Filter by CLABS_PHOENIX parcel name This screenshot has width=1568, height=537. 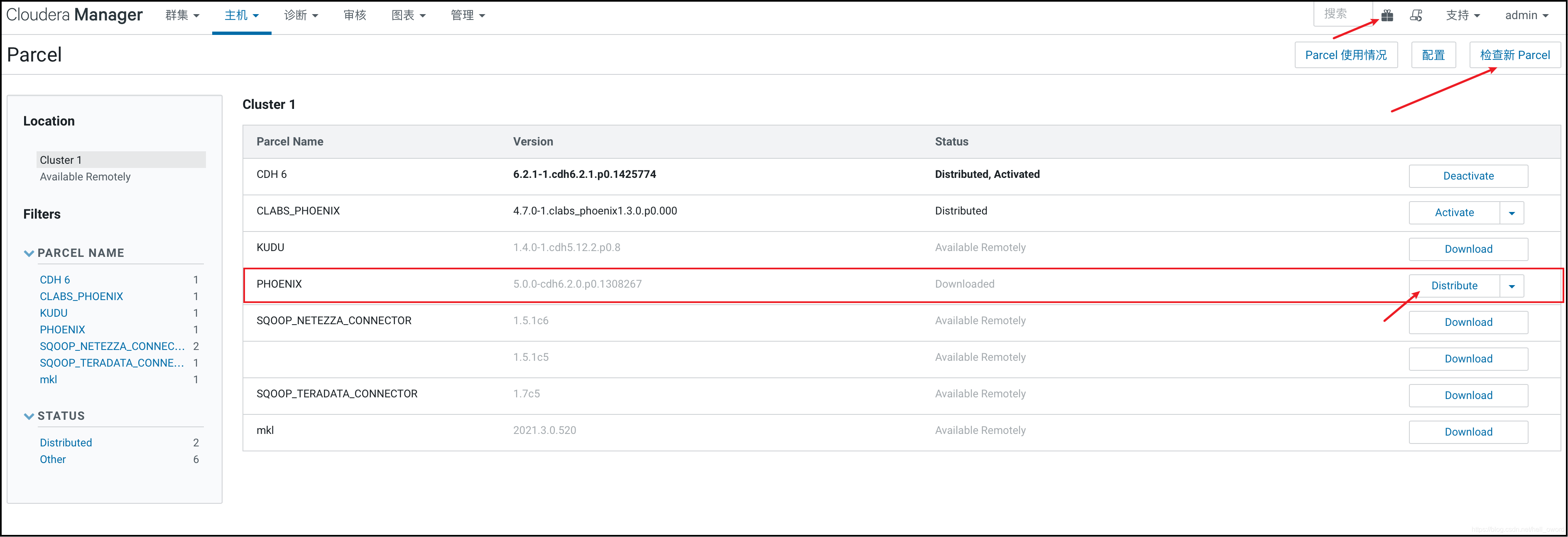81,296
